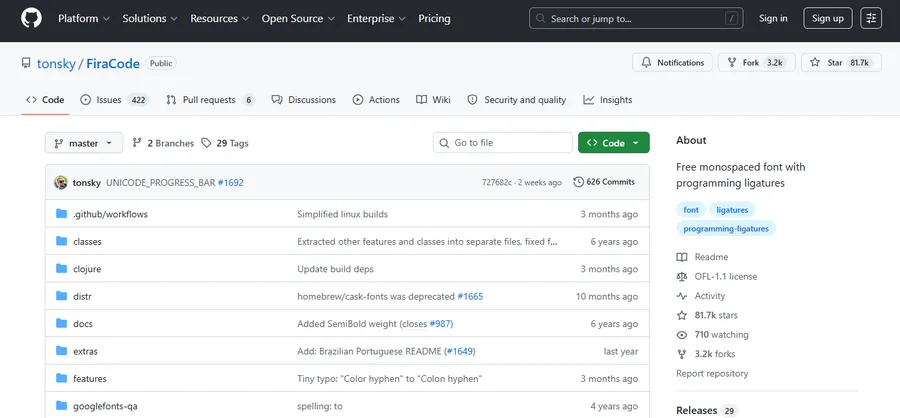Viewport: 900px width, 418px height.
Task: Focus the Search or jump to field
Action: tap(636, 18)
